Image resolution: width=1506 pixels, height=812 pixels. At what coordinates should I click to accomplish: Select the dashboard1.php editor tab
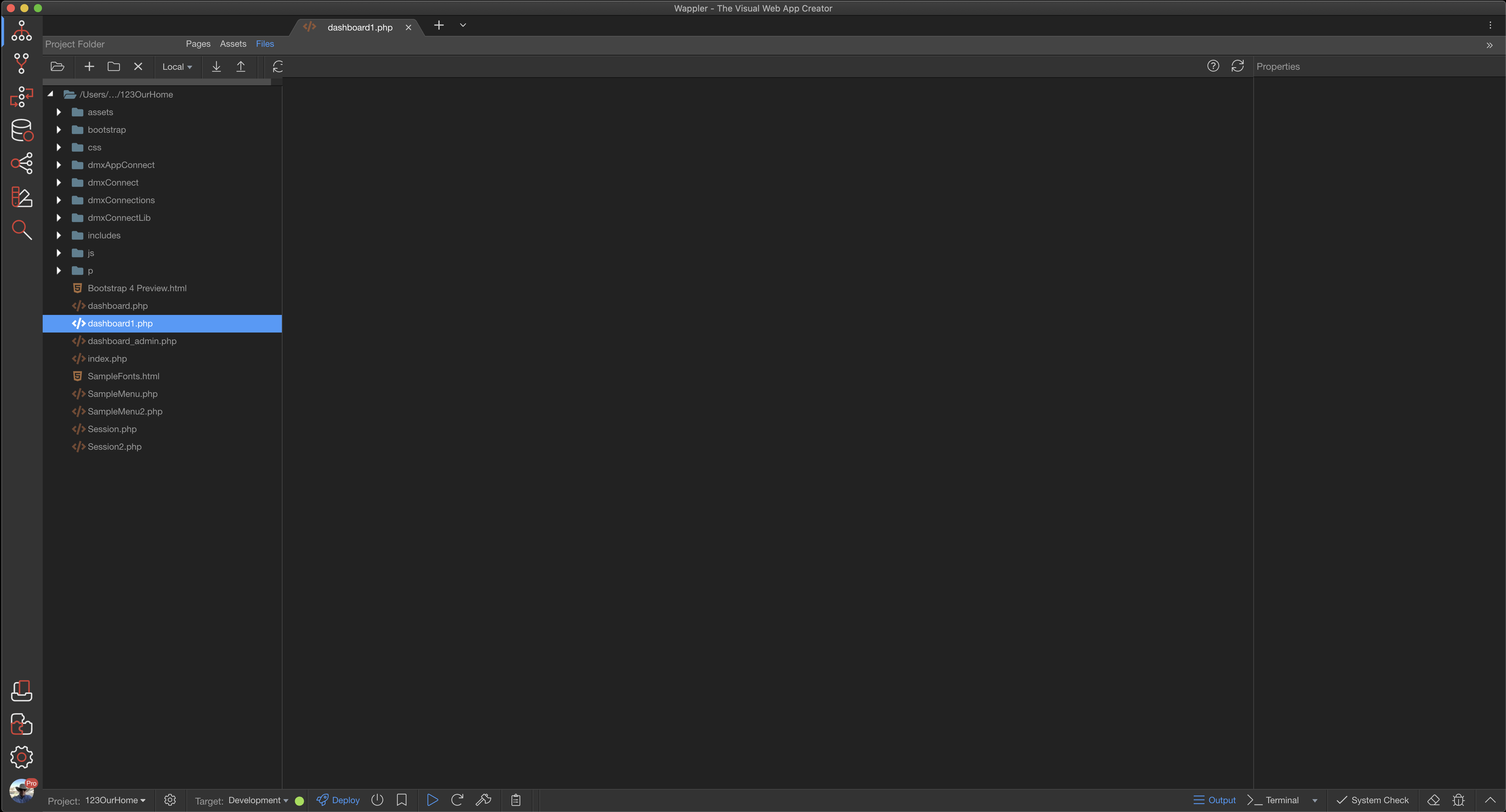point(359,27)
